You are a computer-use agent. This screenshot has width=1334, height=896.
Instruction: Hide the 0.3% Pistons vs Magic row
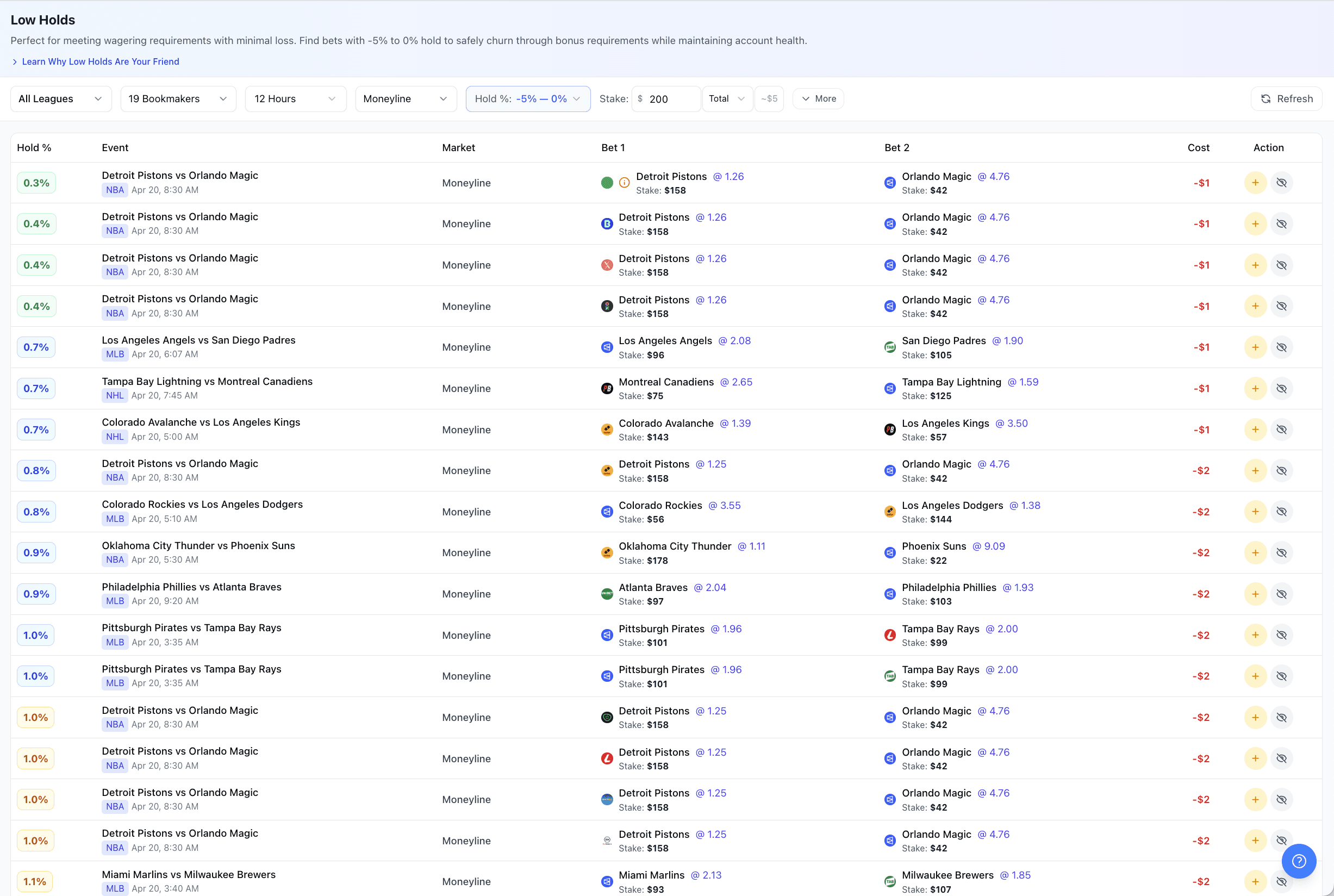1281,183
